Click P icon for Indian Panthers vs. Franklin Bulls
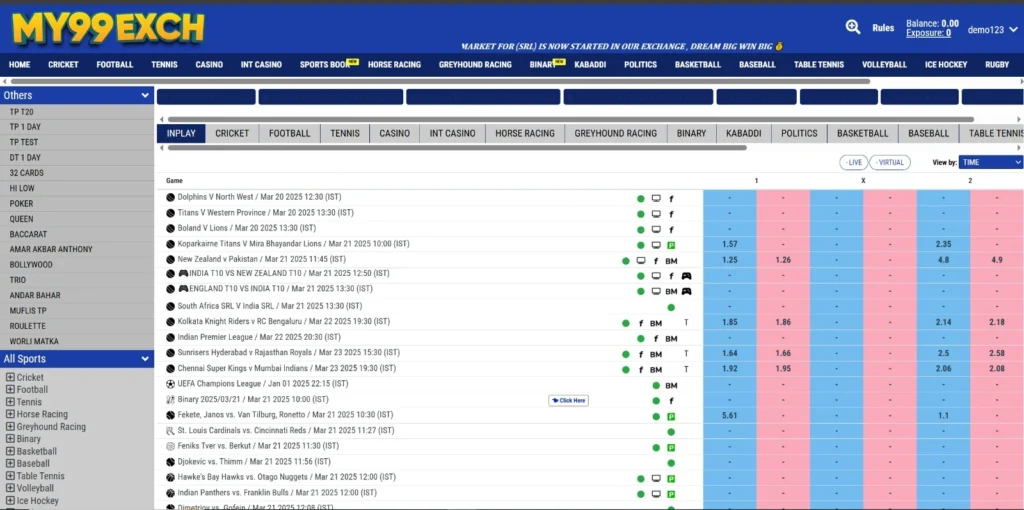This screenshot has width=1024, height=510. pyautogui.click(x=671, y=495)
